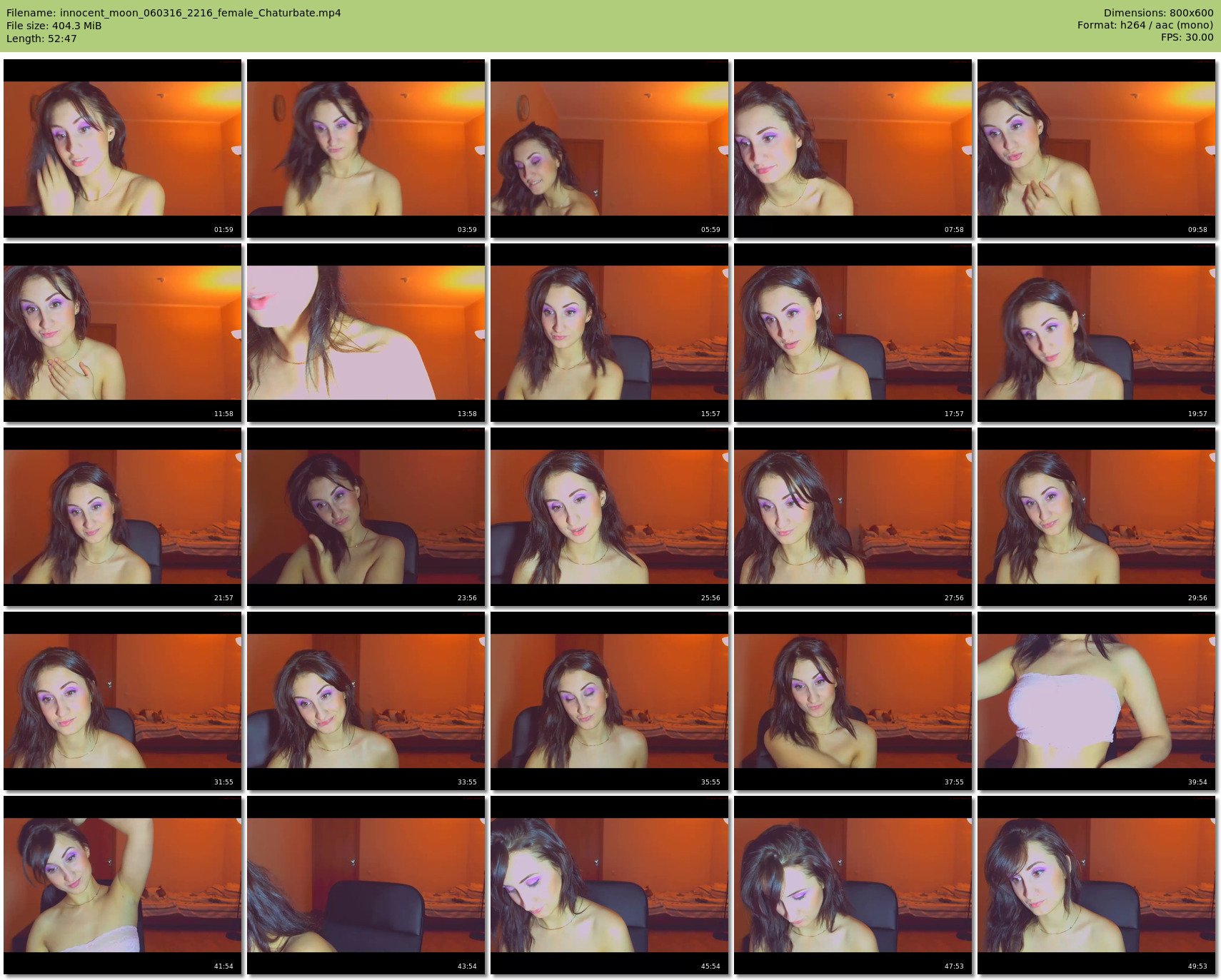
Task: Click the 'Format: h264 / aac (mono)' text
Action: tap(1145, 25)
